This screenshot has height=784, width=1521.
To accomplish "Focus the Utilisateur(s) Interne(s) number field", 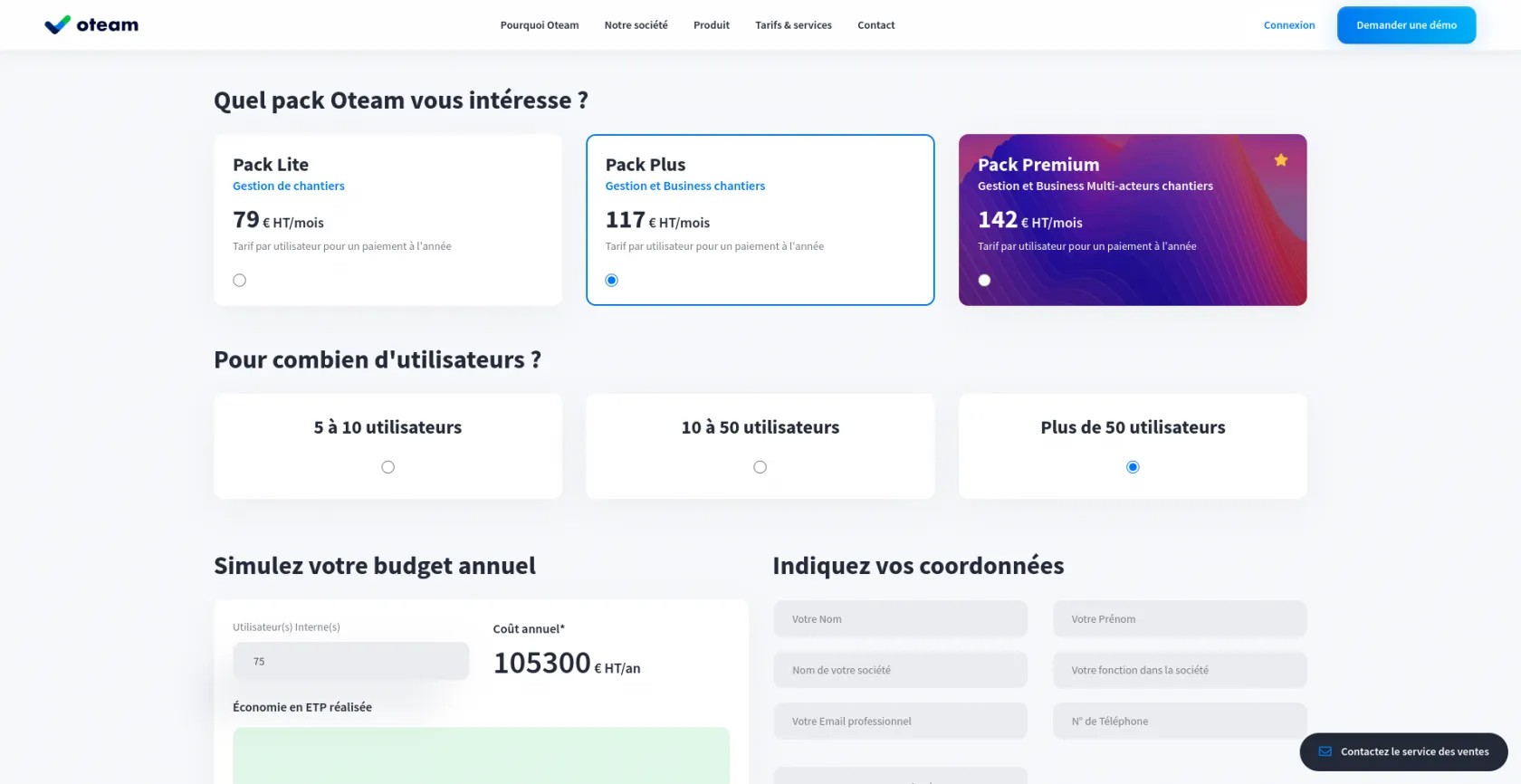I will click(x=350, y=662).
